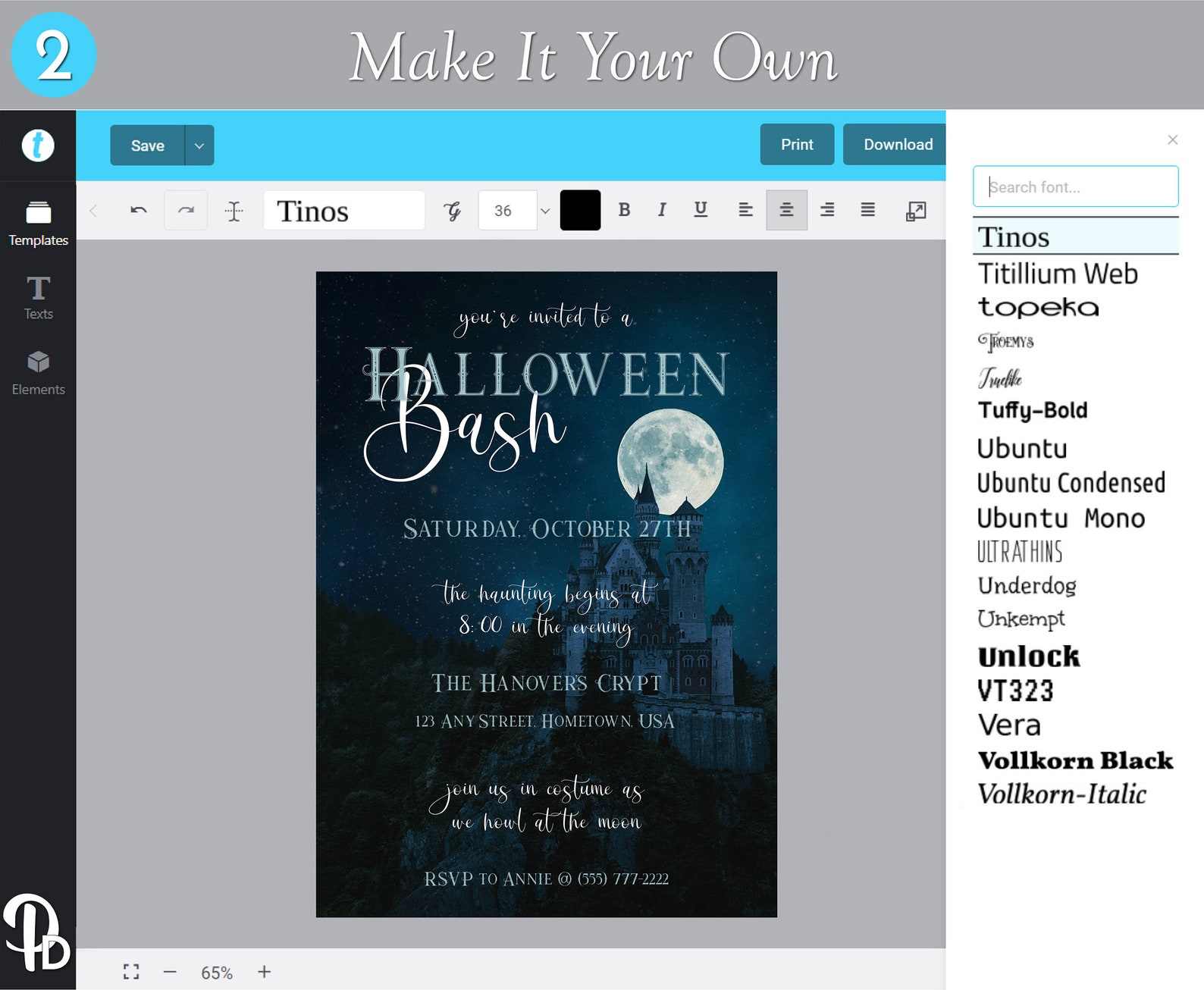Click the Print button

point(797,144)
